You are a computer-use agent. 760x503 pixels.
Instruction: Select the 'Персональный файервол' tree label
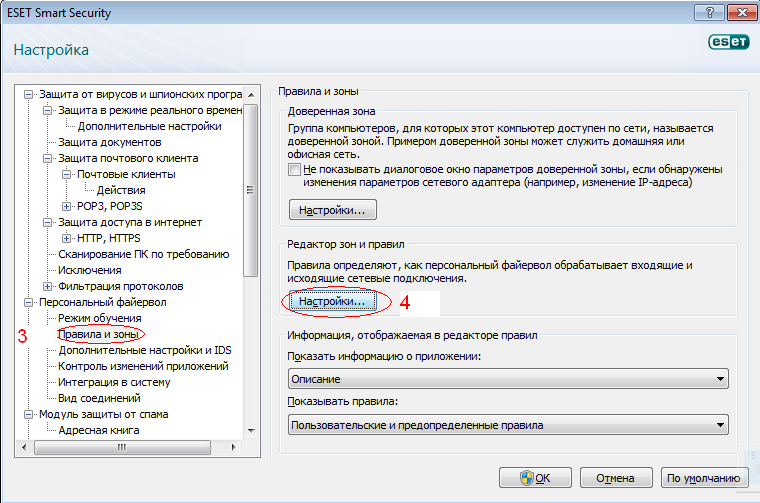103,302
